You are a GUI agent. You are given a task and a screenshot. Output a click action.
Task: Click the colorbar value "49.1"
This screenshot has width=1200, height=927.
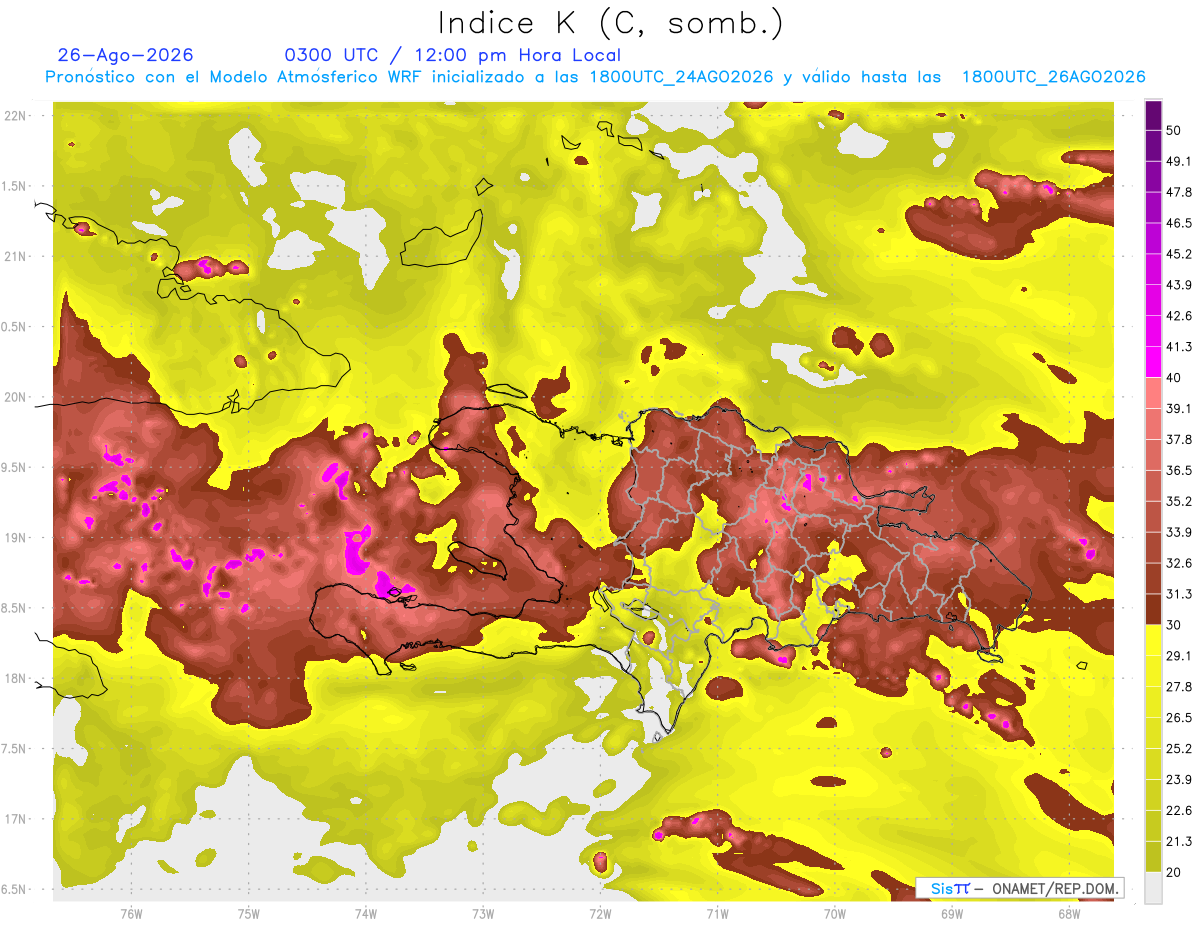pyautogui.click(x=1178, y=161)
